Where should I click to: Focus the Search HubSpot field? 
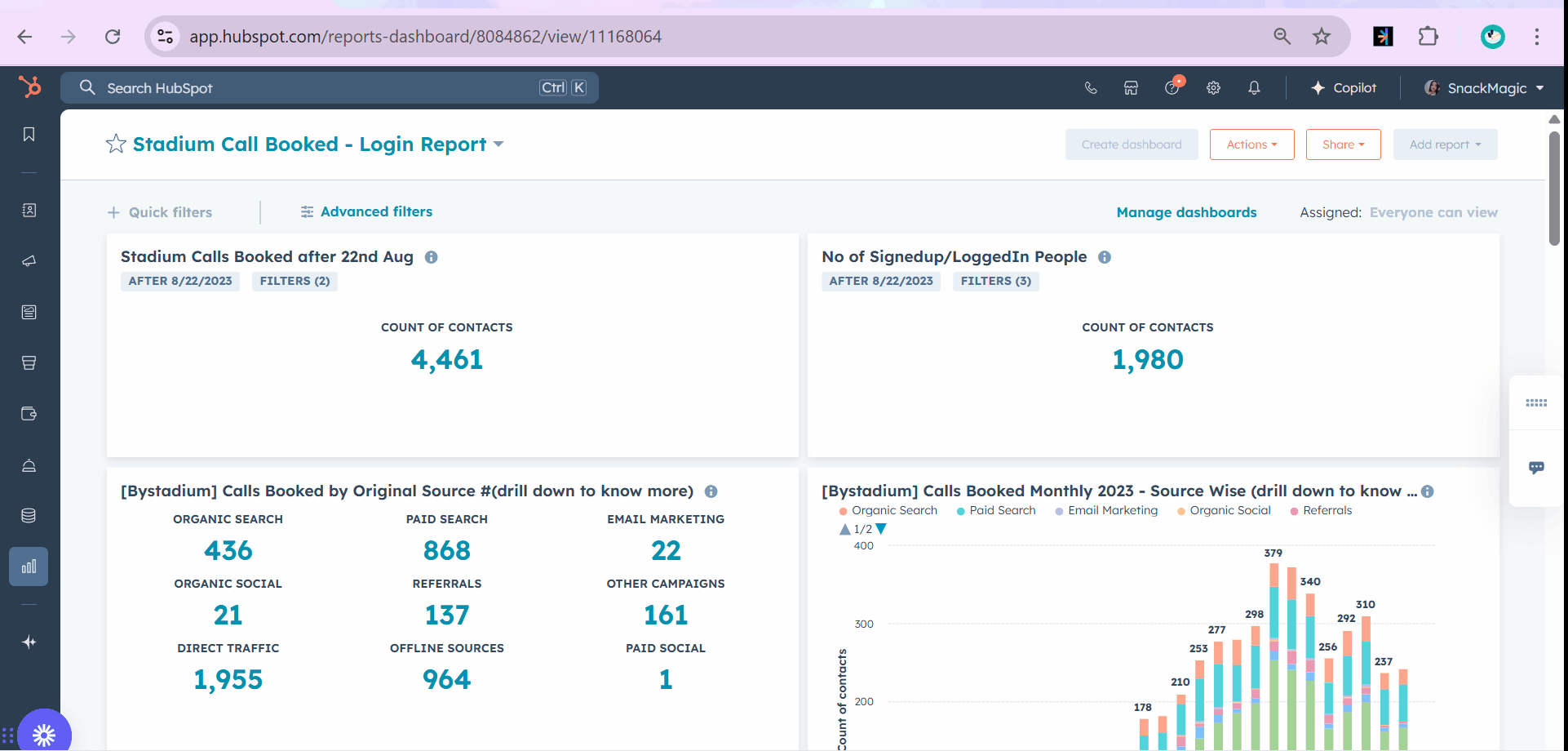[330, 88]
